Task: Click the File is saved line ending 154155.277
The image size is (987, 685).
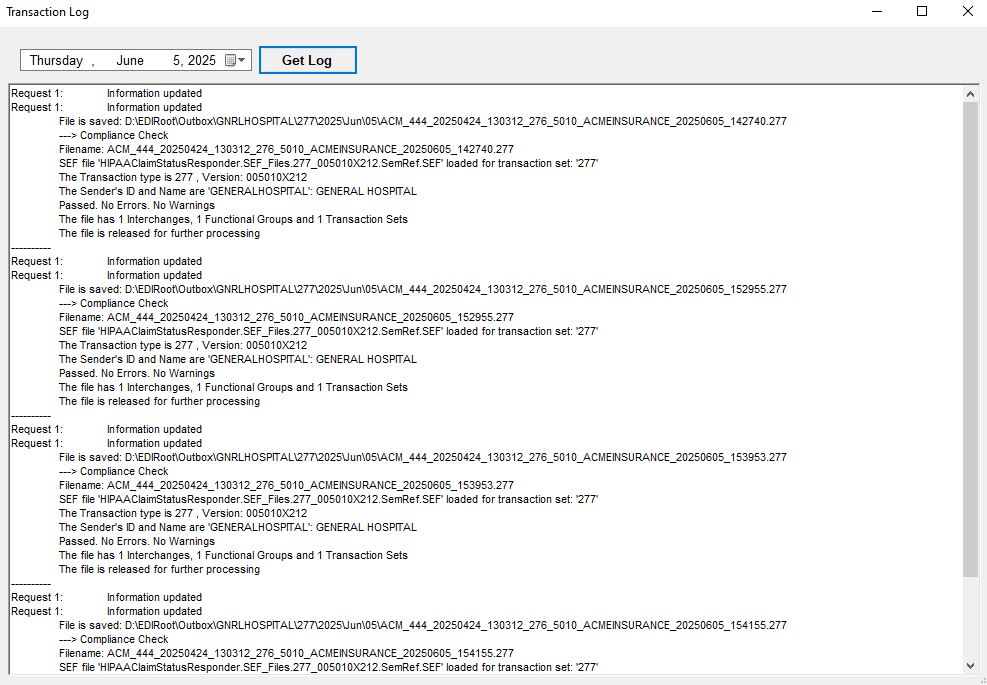Action: coord(423,625)
